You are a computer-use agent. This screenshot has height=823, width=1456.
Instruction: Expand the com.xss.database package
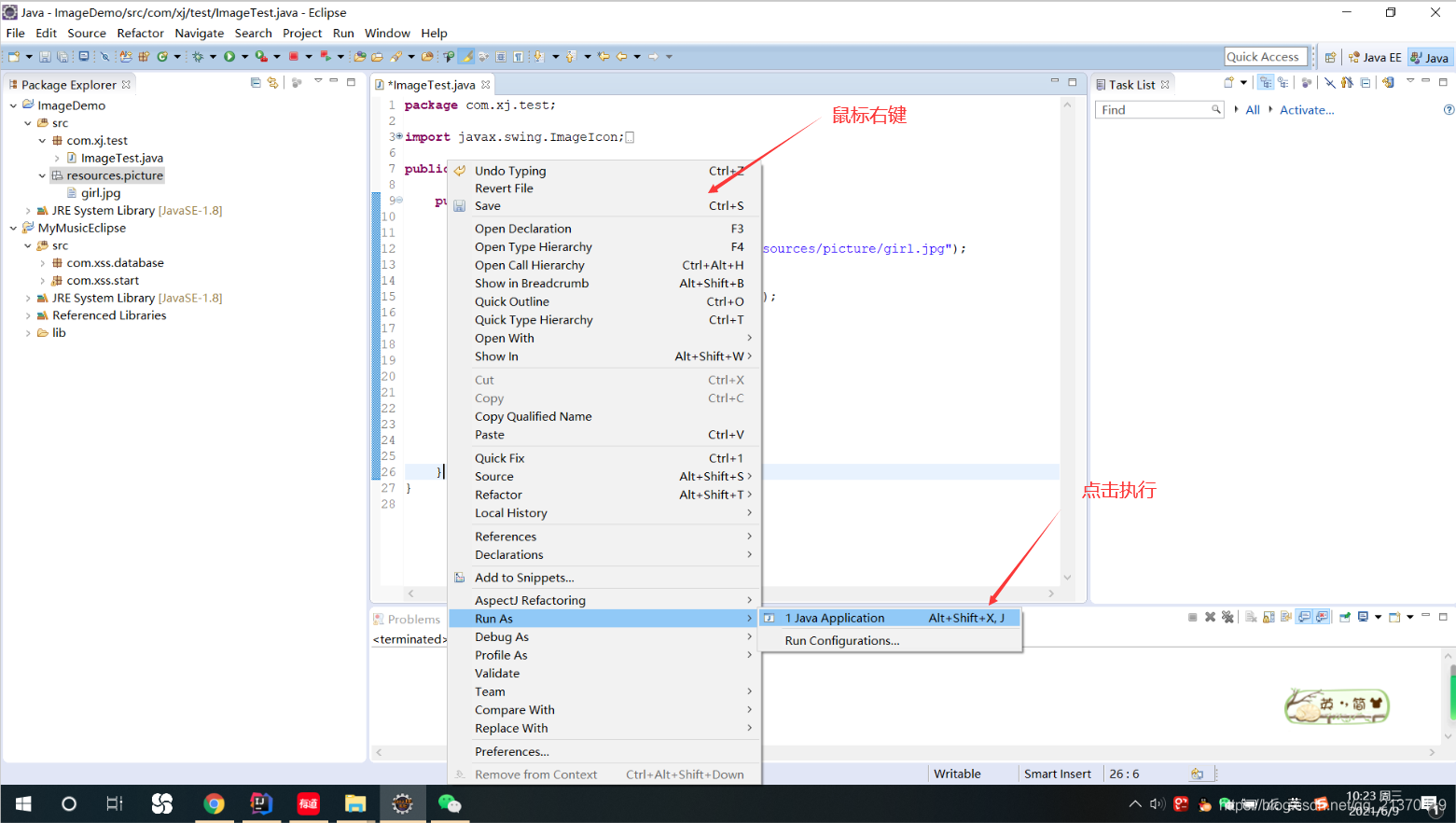tap(41, 262)
